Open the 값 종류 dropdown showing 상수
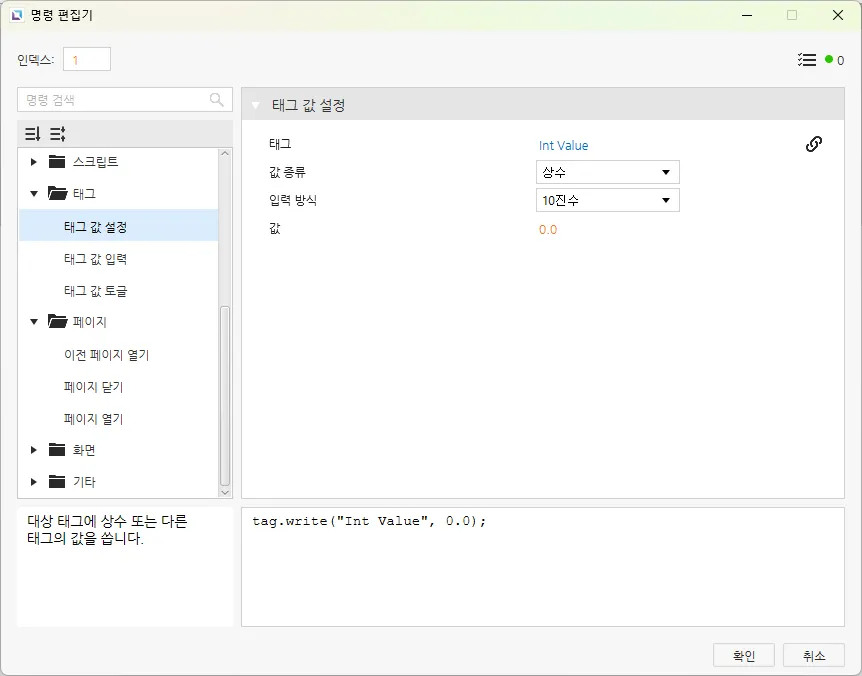The height and width of the screenshot is (676, 862). (607, 172)
